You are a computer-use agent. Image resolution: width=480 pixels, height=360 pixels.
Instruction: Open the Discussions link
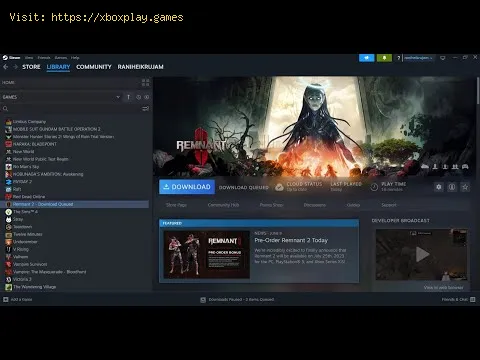pos(315,205)
